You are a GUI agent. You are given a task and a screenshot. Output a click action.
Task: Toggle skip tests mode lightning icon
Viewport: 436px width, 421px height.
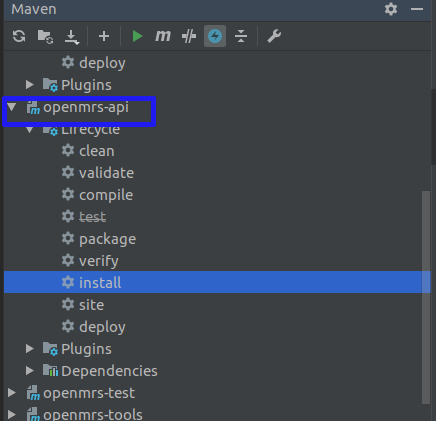pos(215,36)
